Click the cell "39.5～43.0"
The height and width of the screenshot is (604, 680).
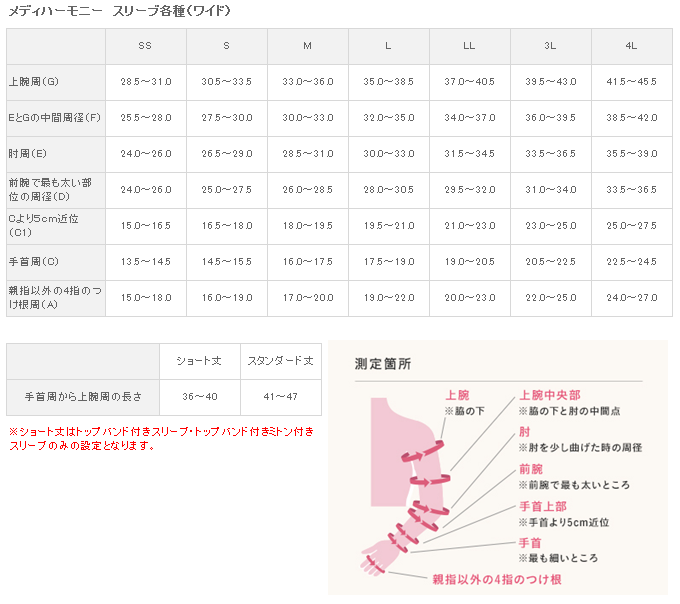tap(551, 82)
